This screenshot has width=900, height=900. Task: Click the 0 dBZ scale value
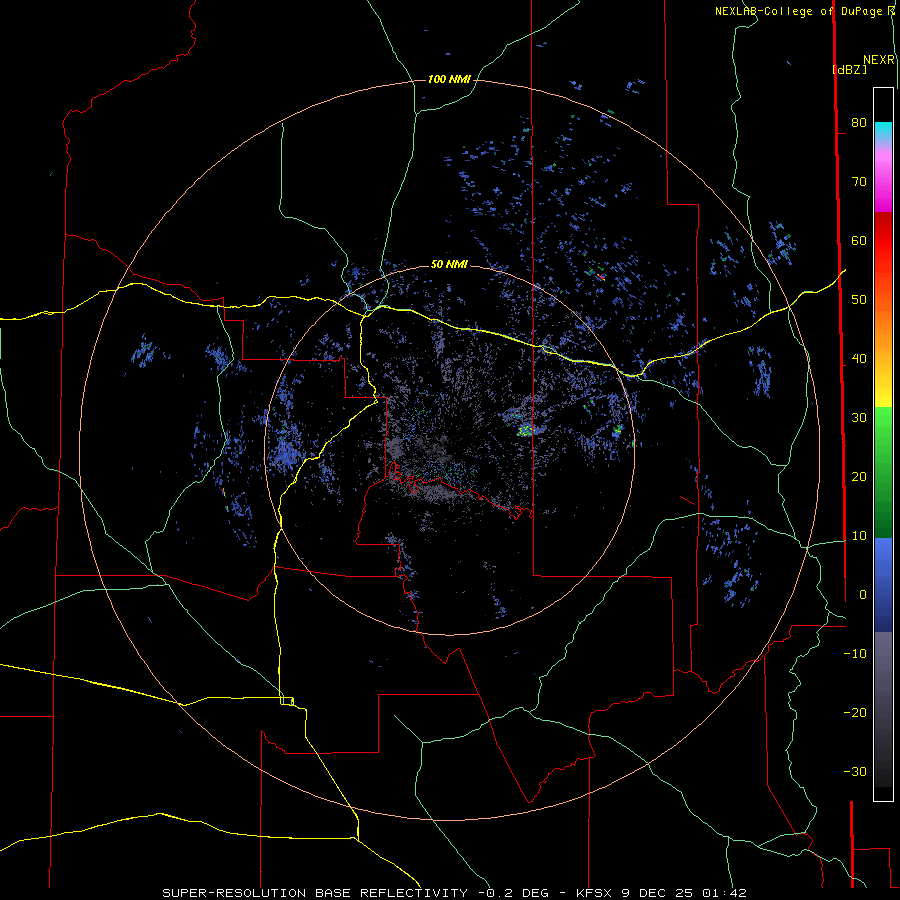click(863, 595)
